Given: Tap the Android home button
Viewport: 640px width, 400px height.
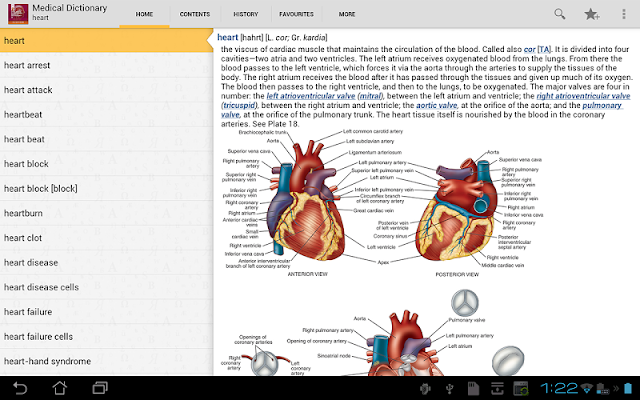Looking at the screenshot, I should click(x=60, y=388).
